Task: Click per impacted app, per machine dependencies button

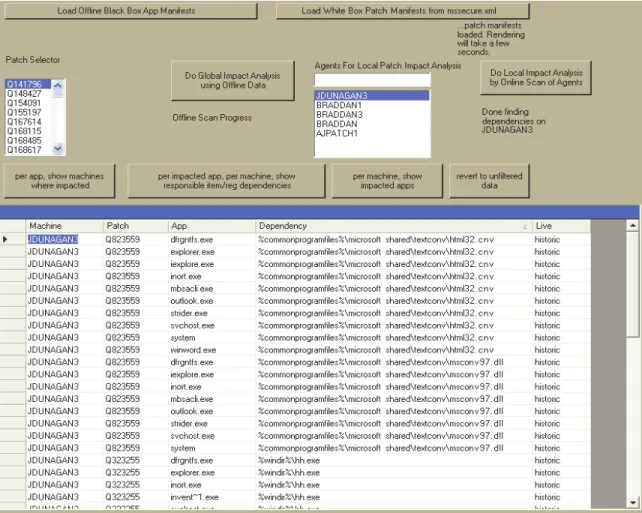Action: click(x=226, y=181)
